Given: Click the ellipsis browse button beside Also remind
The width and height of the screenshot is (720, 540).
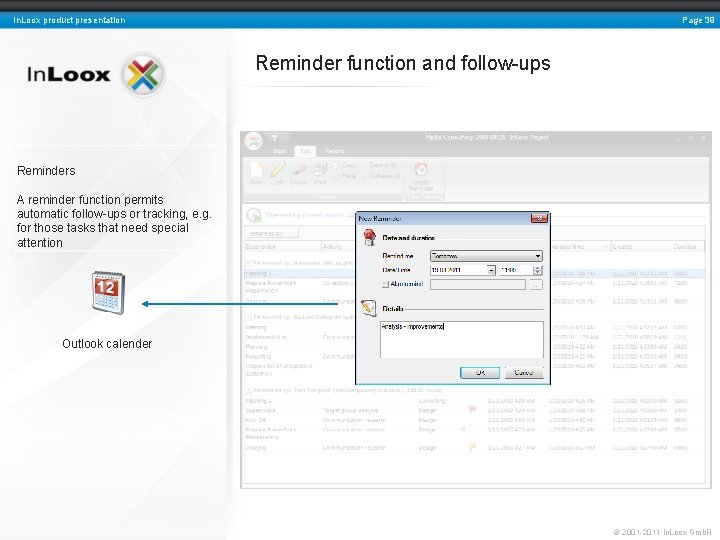Looking at the screenshot, I should click(x=535, y=285).
